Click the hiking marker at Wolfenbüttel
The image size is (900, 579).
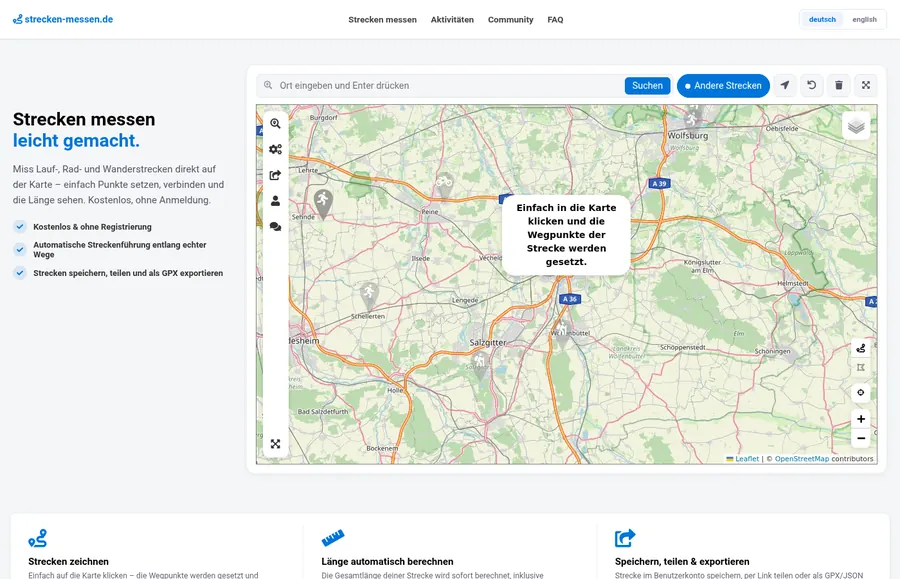(562, 333)
